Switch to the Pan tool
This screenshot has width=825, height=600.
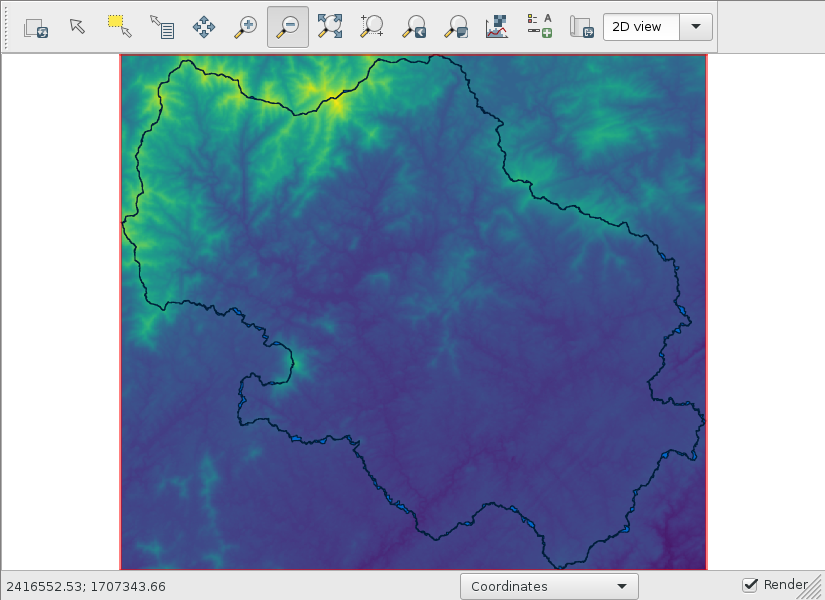204,27
